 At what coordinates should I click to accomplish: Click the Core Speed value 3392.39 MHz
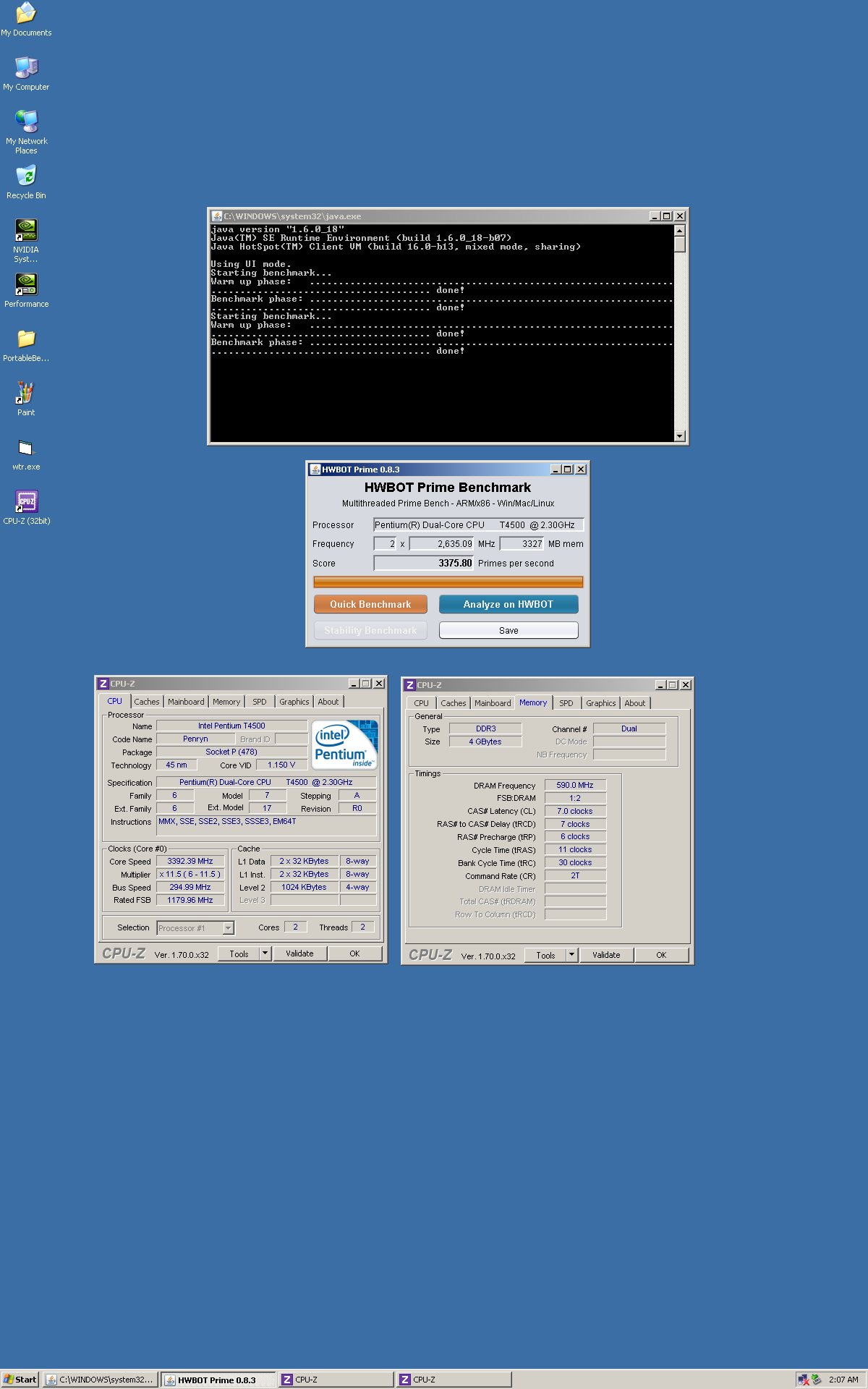click(190, 862)
